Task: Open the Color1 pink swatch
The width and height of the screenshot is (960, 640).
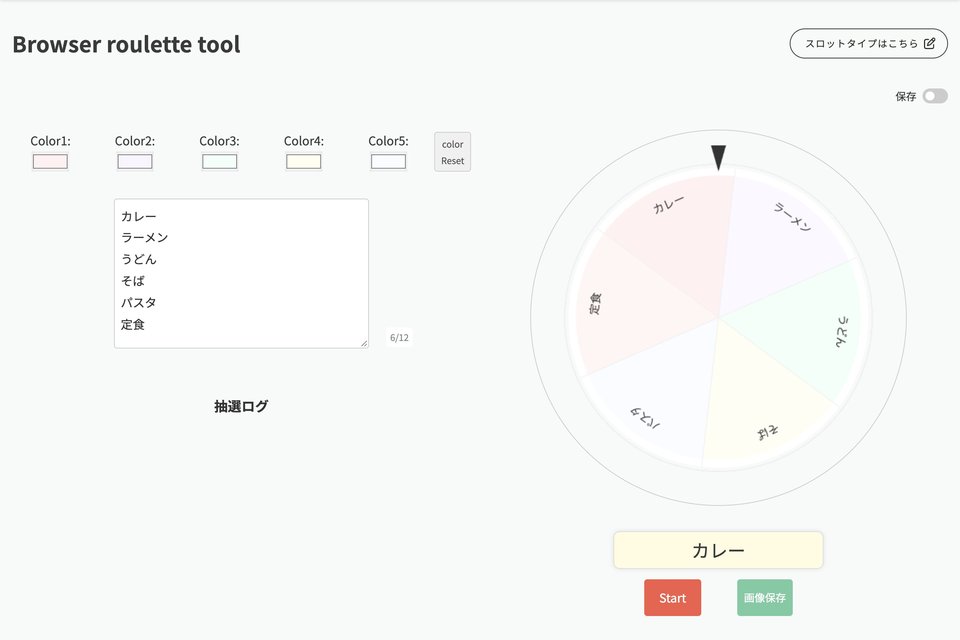Action: (50, 162)
